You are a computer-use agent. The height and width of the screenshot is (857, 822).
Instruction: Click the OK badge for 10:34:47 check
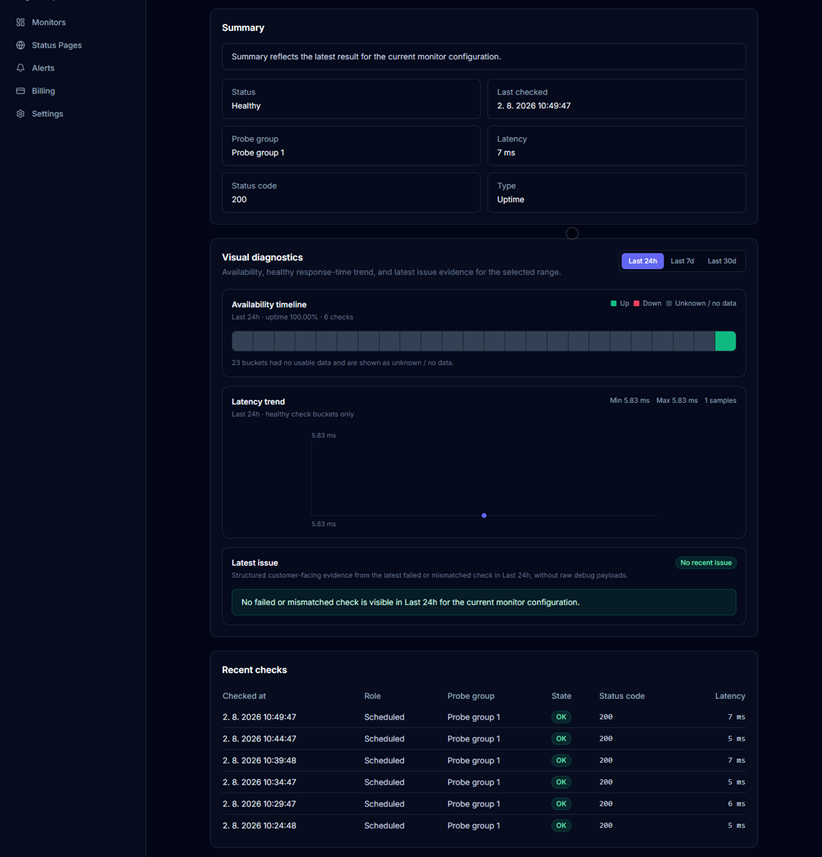tap(561, 782)
